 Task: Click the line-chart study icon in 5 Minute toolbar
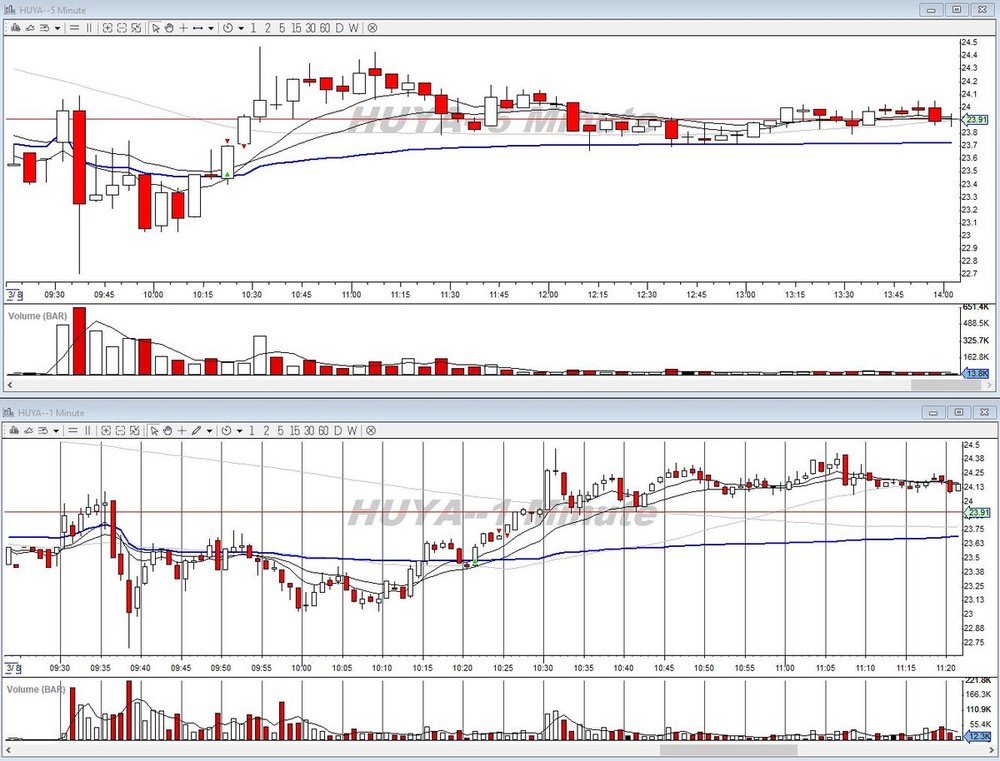(30, 28)
